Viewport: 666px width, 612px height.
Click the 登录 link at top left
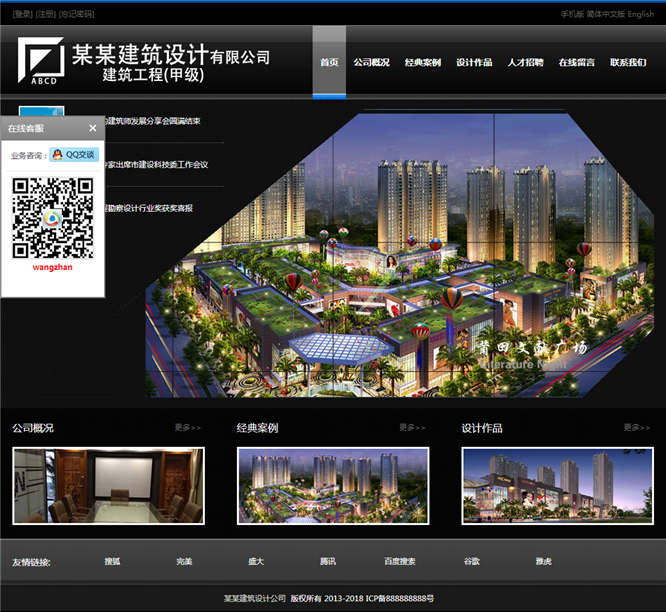22,14
